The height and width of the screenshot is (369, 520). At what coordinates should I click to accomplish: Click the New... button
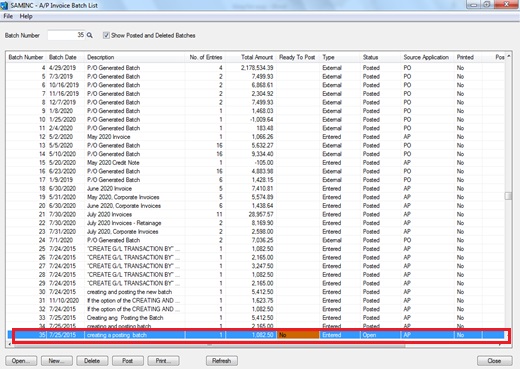[56, 361]
